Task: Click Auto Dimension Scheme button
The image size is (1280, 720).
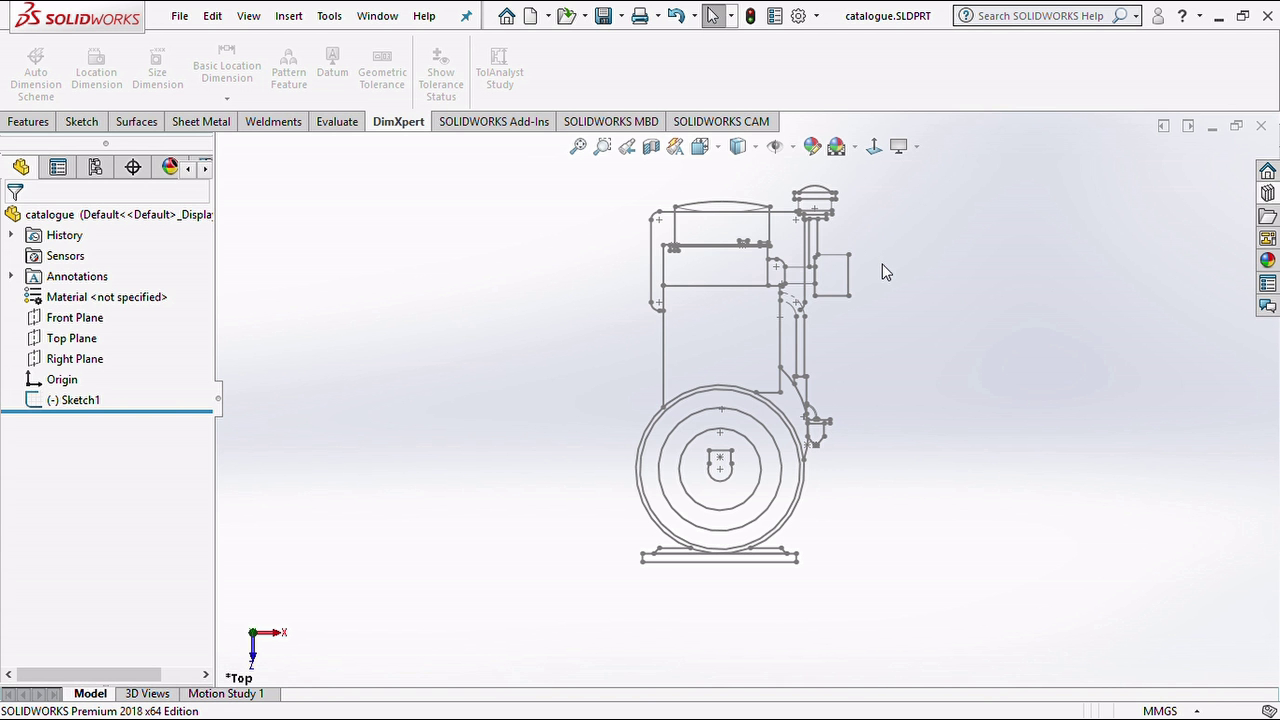Action: point(36,73)
